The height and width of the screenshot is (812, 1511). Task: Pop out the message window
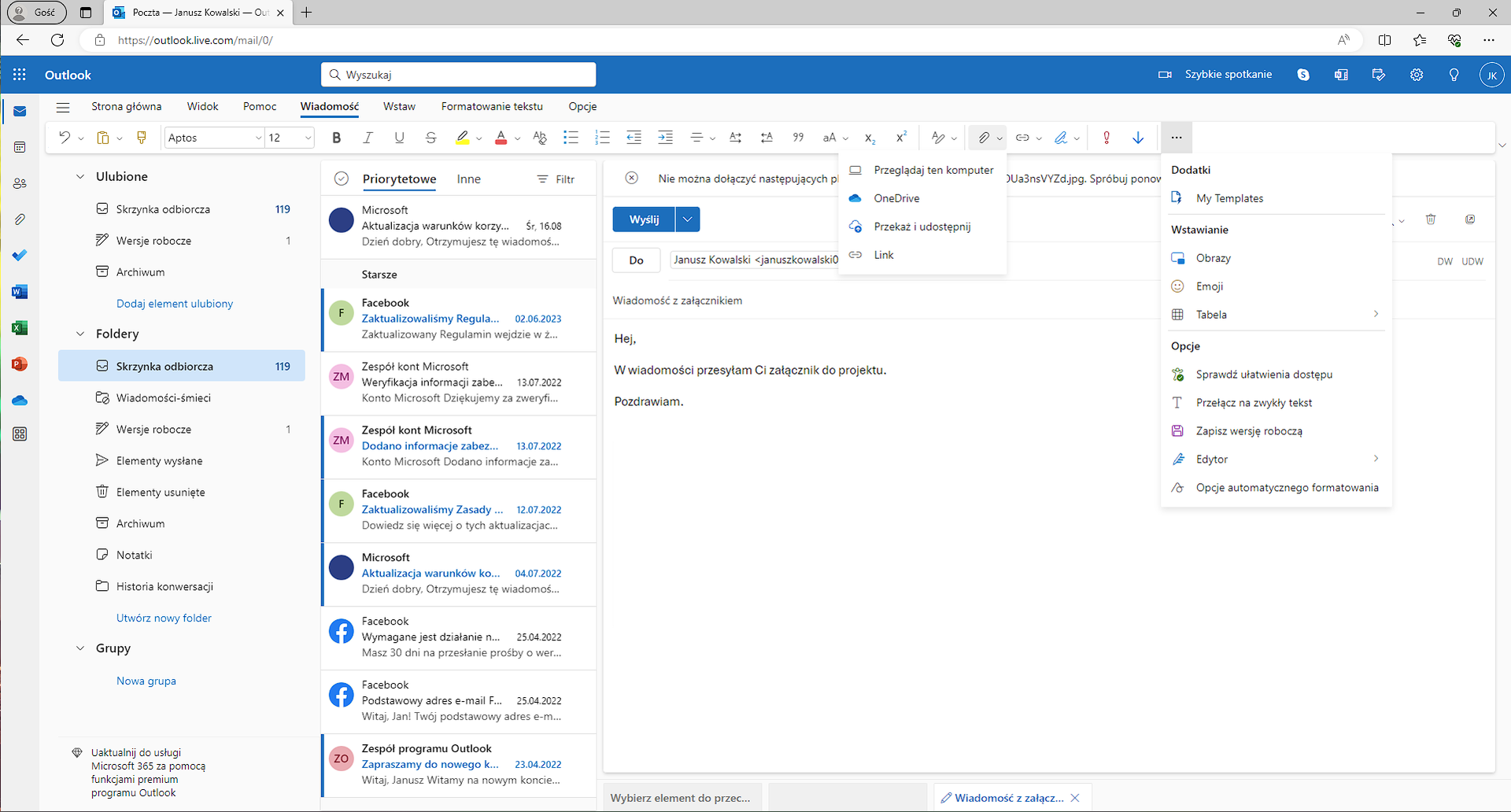click(x=1470, y=220)
